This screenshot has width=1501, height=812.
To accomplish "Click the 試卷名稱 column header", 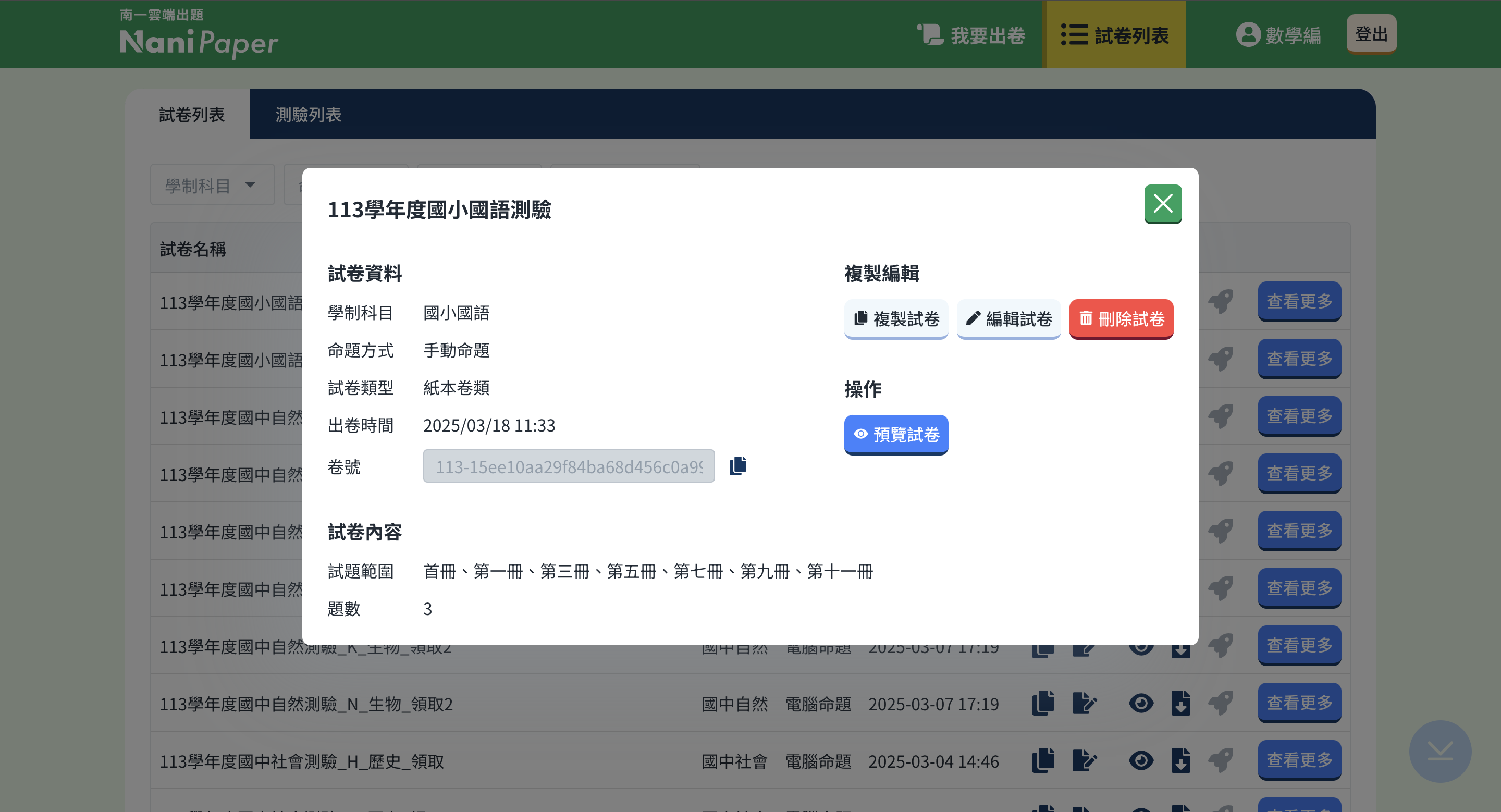I will pyautogui.click(x=193, y=249).
